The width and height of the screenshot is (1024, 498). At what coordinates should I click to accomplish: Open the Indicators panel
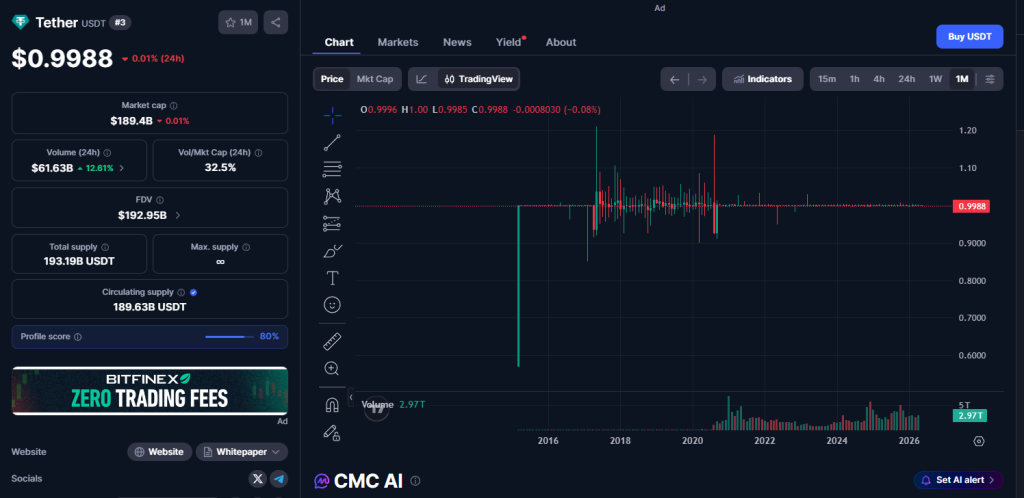click(763, 79)
